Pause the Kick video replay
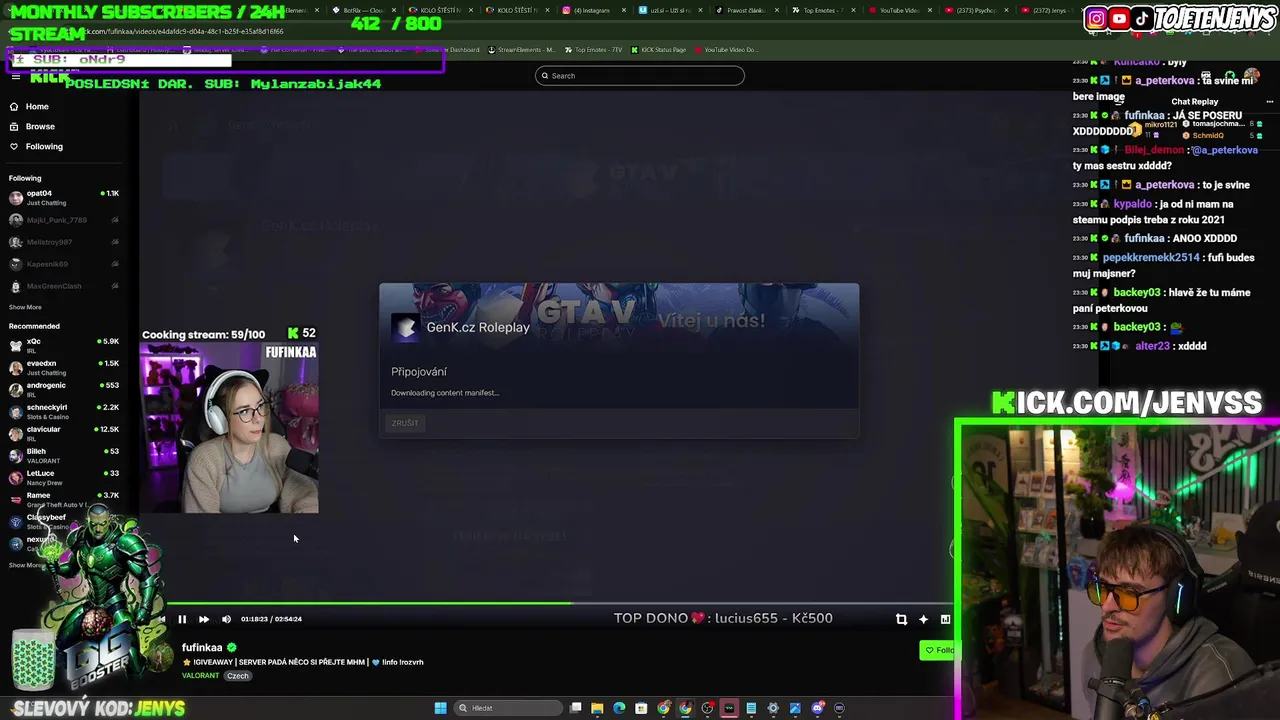 tap(182, 619)
